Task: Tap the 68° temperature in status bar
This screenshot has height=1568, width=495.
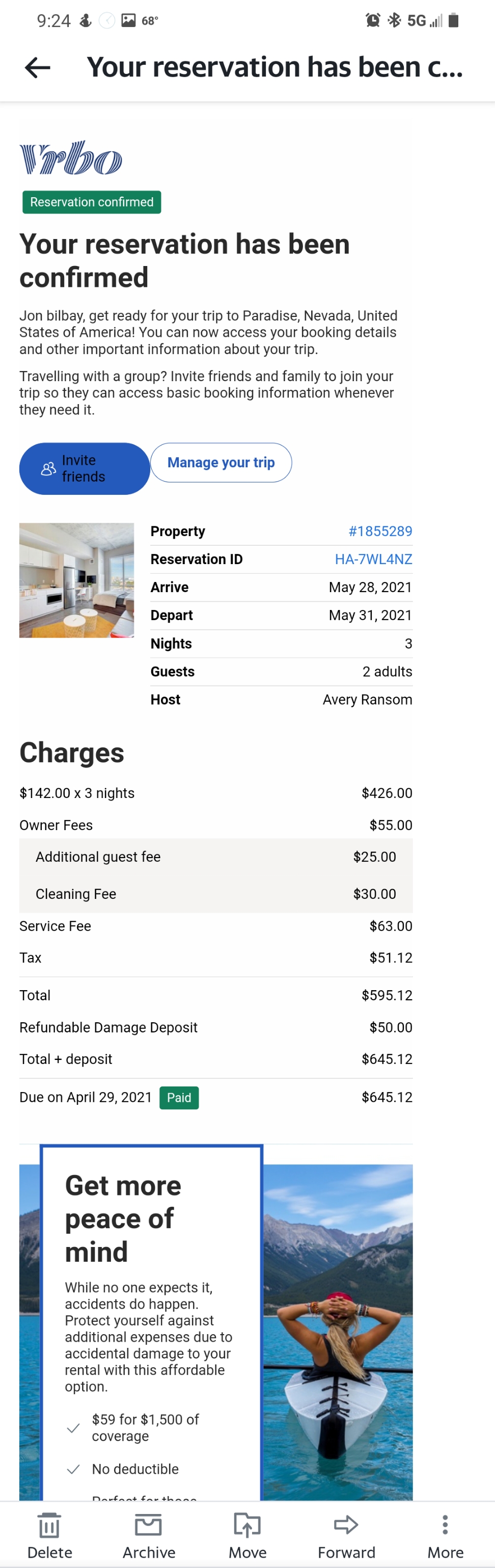Action: [x=150, y=21]
